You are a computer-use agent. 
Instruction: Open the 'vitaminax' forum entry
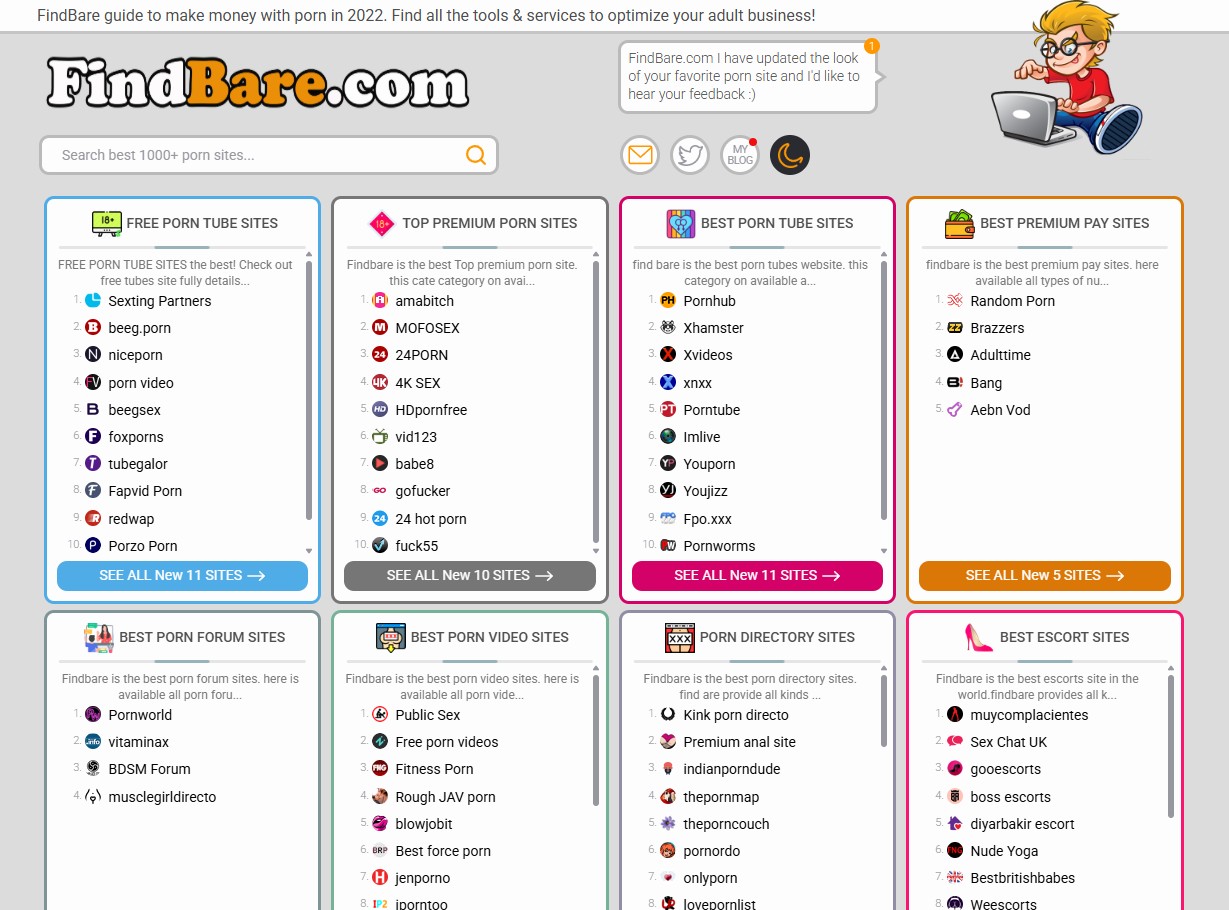point(138,742)
